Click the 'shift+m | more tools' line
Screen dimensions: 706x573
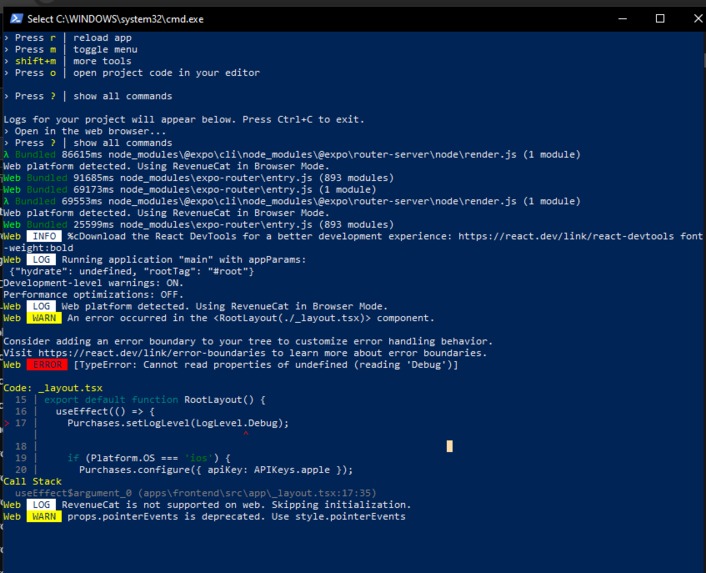pyautogui.click(x=68, y=61)
